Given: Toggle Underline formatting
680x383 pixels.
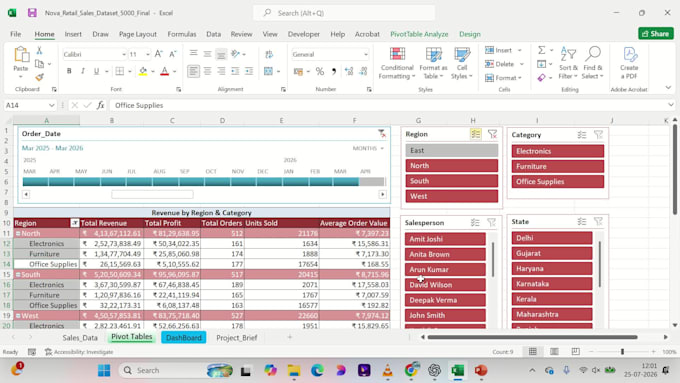Looking at the screenshot, I should click(96, 71).
